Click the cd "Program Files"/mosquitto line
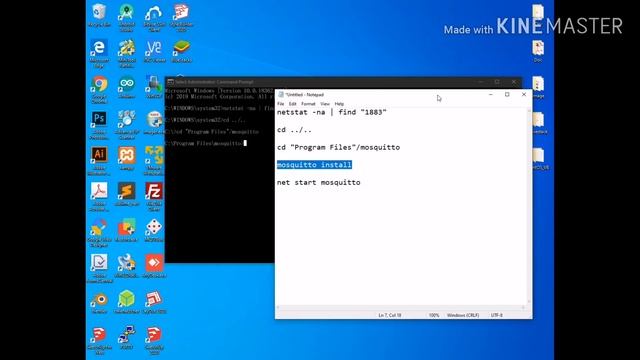This screenshot has width=640, height=360. [x=338, y=147]
